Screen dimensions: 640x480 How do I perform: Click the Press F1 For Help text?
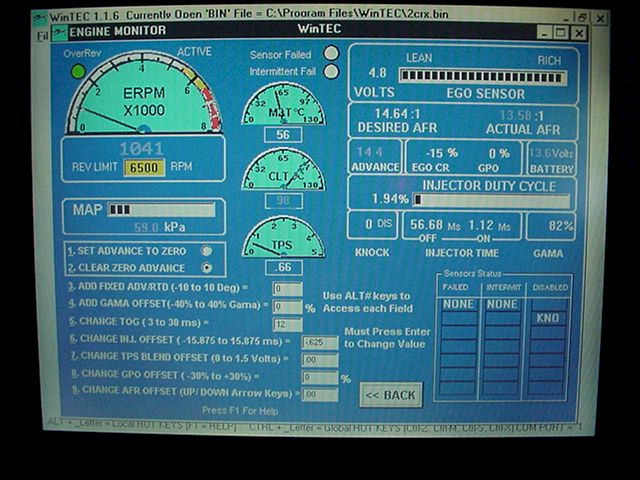pyautogui.click(x=240, y=411)
